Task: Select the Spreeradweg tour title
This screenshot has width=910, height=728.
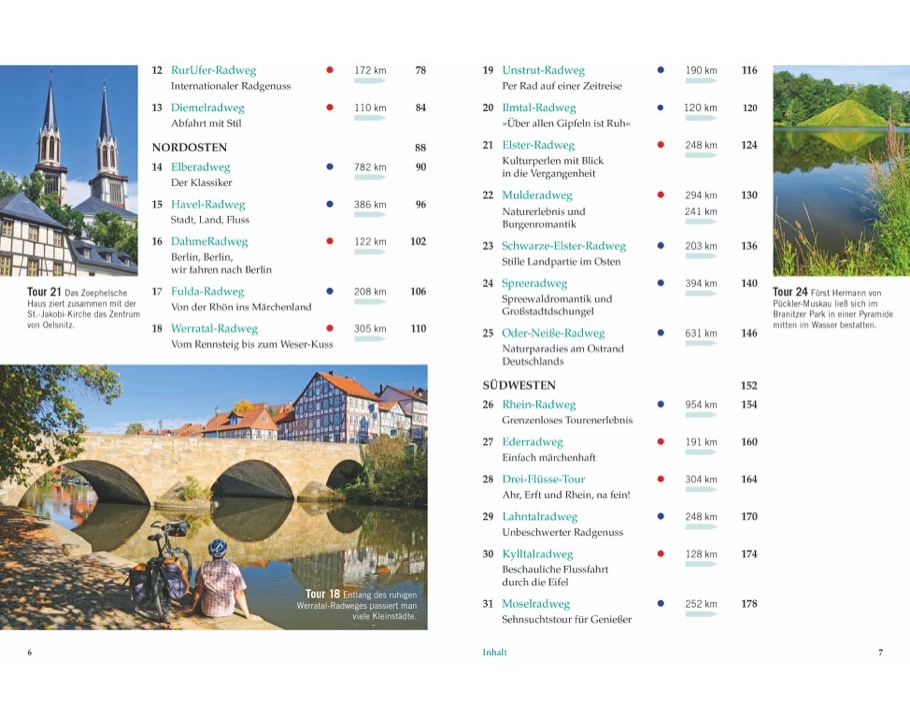Action: (534, 283)
